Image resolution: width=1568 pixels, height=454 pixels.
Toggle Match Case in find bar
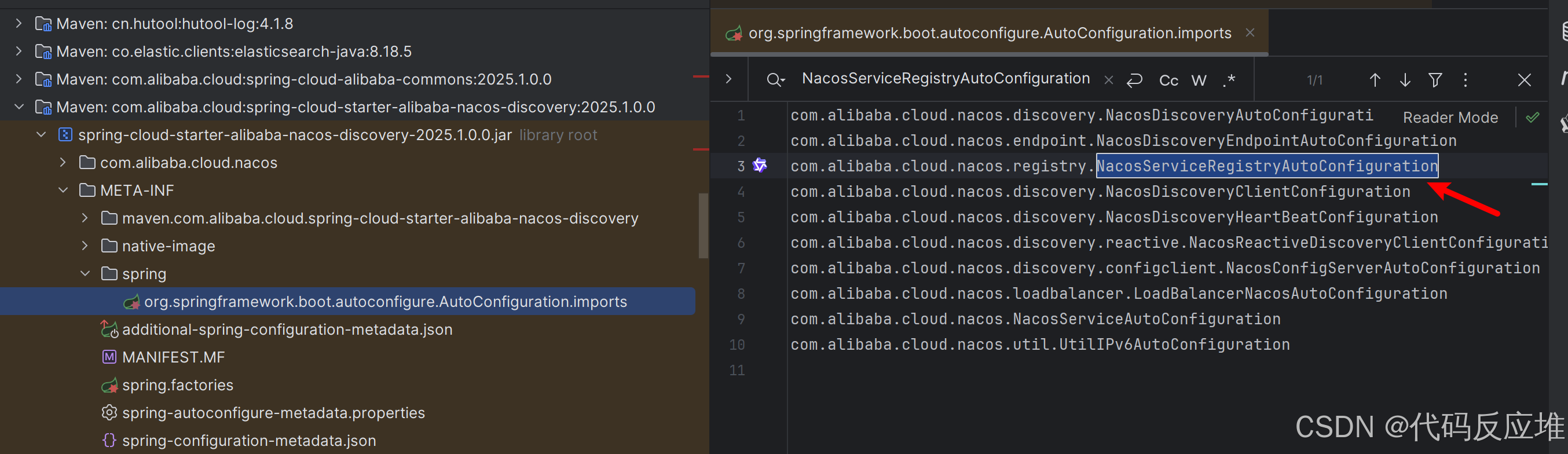(x=1168, y=80)
